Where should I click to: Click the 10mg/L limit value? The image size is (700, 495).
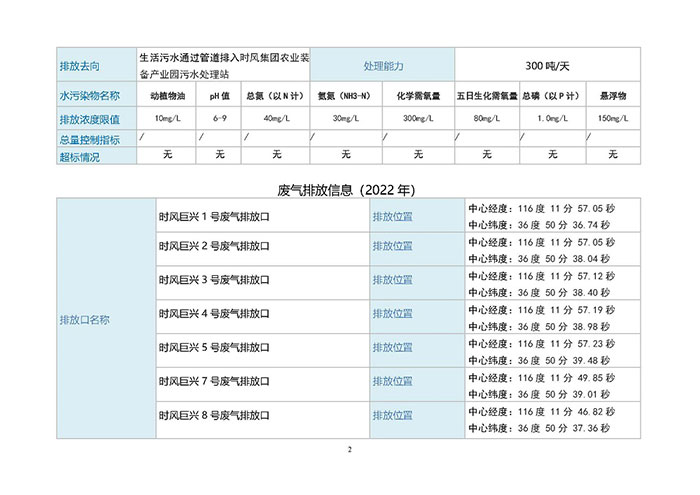pyautogui.click(x=167, y=118)
